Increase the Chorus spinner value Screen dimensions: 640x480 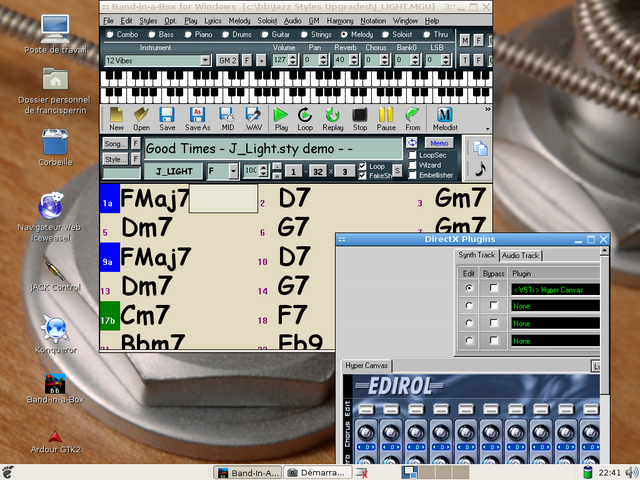tap(384, 58)
